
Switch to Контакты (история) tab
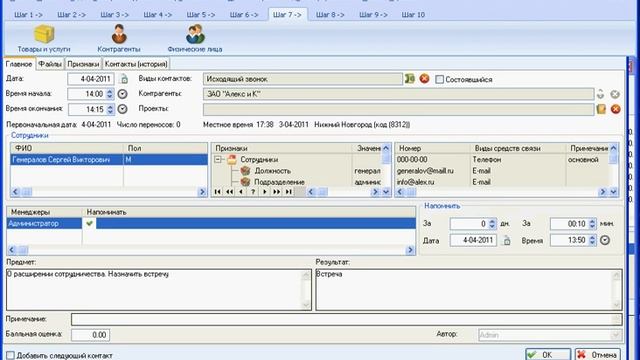click(136, 64)
